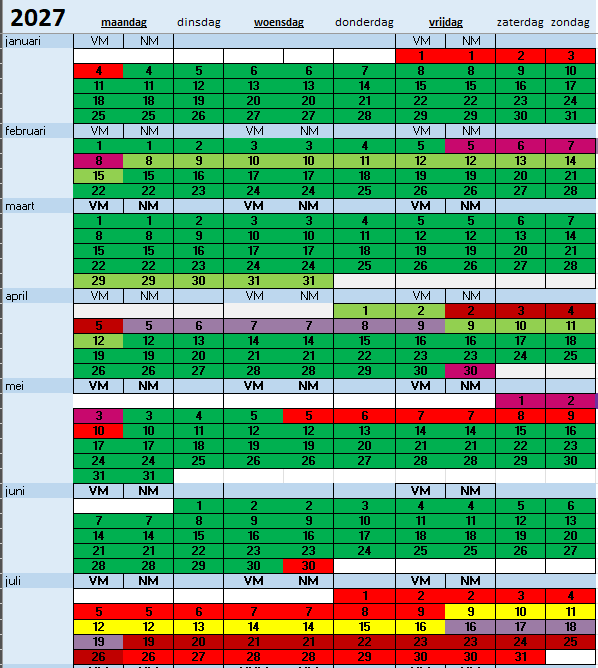Image resolution: width=598 pixels, height=668 pixels.
Task: Select the juli month label cell
Action: [38, 581]
